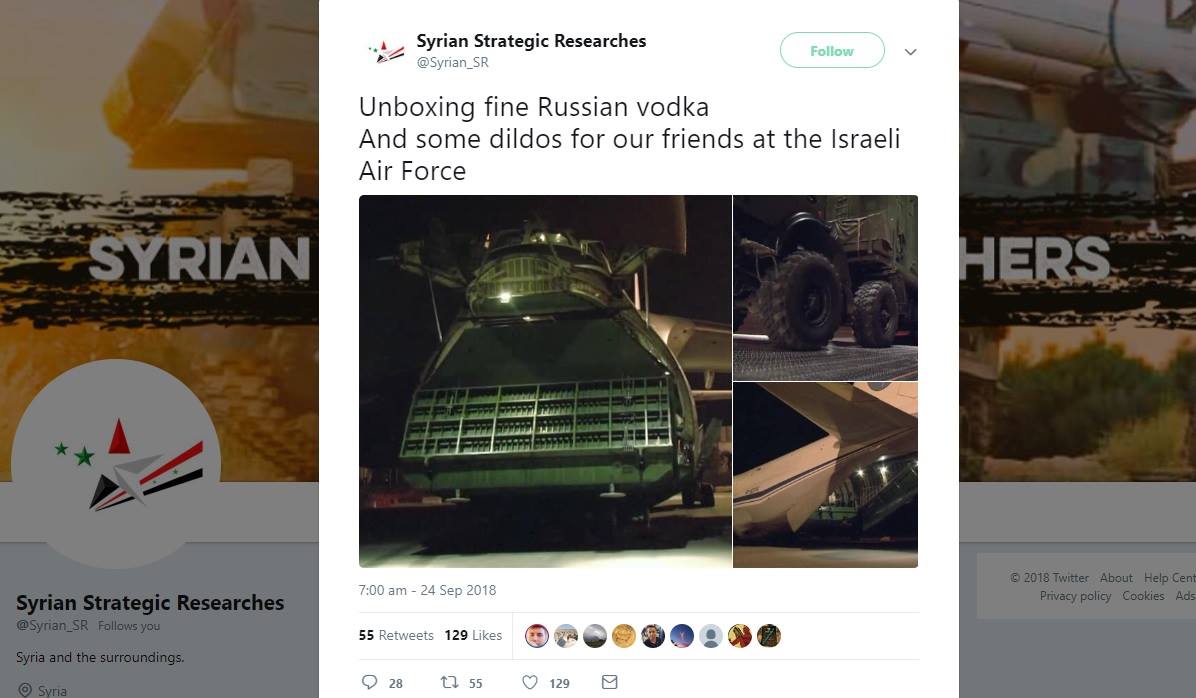The height and width of the screenshot is (698, 1196).
Task: Click the last liker avatar in row
Action: (769, 635)
